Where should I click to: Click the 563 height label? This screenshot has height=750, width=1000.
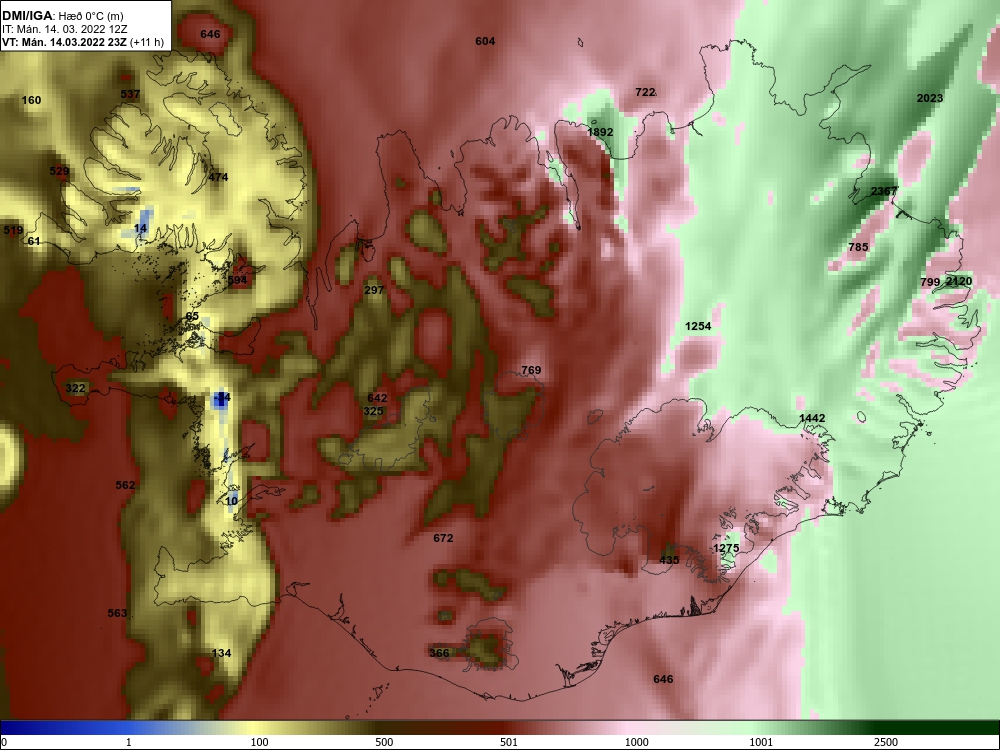click(117, 613)
